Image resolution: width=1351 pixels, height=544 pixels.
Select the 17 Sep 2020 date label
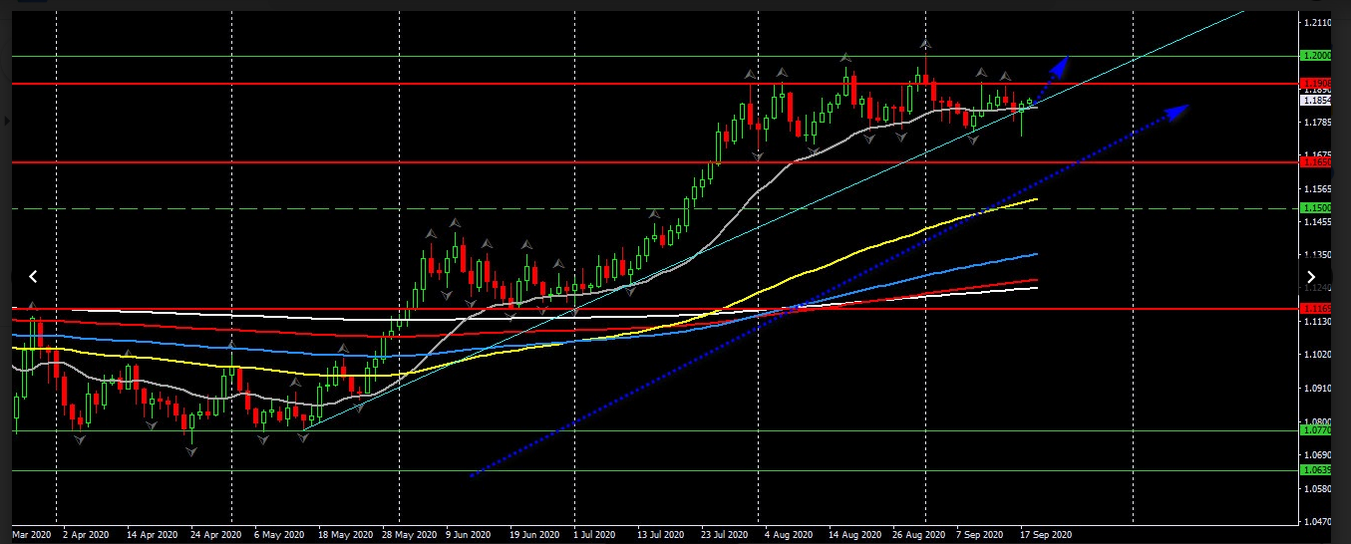1045,535
